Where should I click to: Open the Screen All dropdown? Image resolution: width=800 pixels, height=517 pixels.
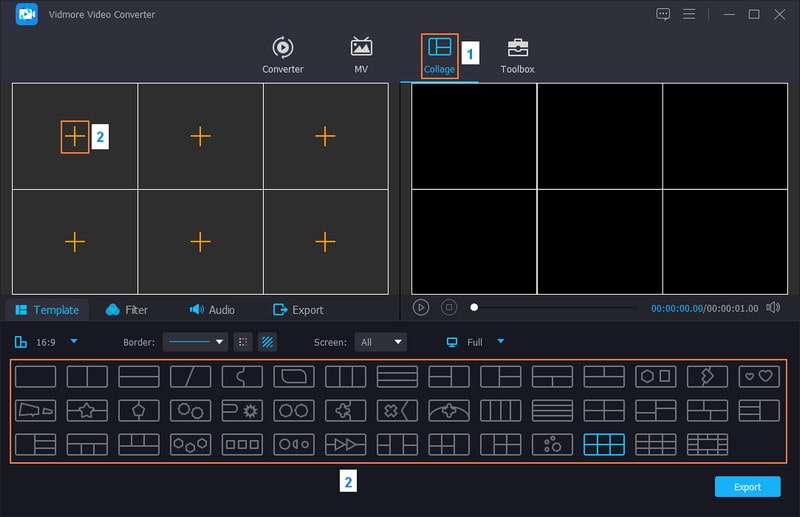click(x=381, y=342)
